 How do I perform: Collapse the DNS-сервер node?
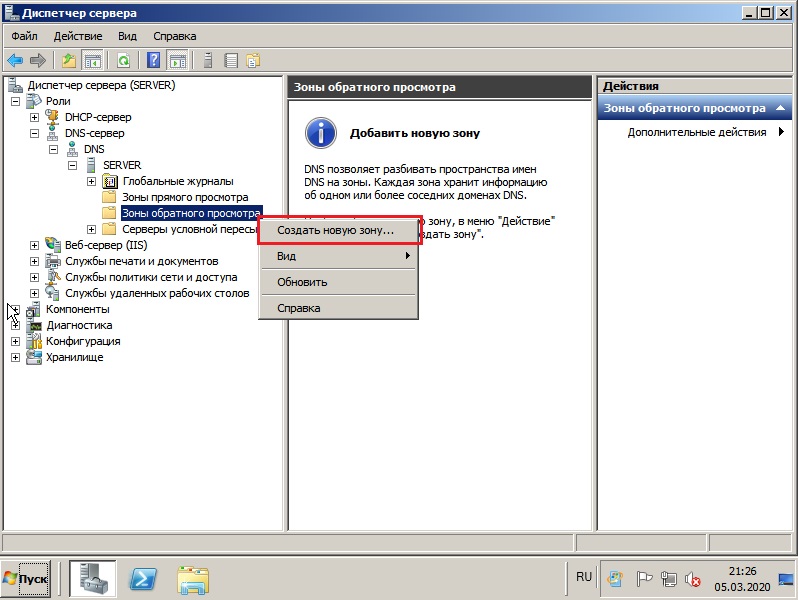(x=34, y=133)
